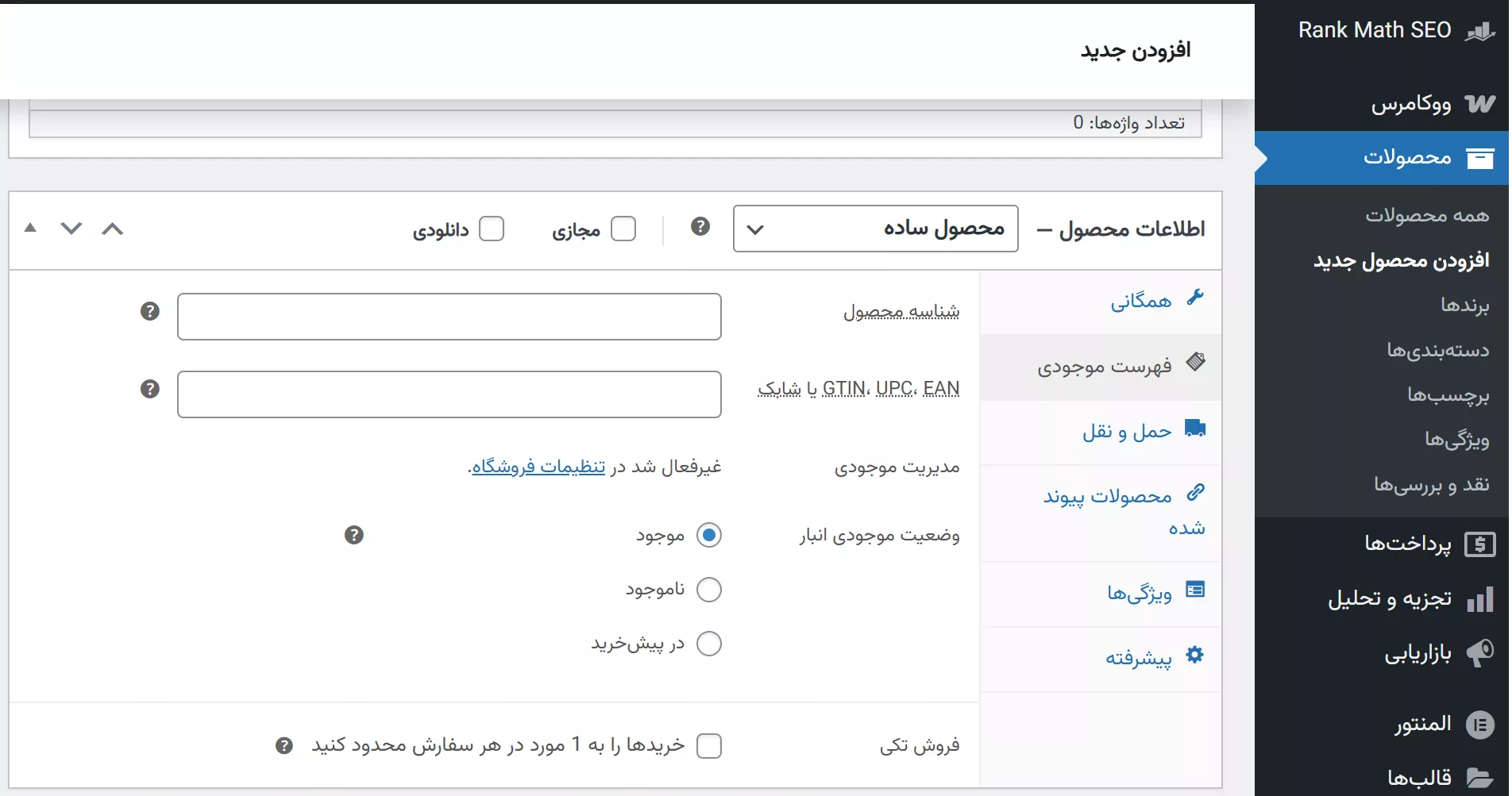Open the محصول ساده product type dropdown
Viewport: 1512px width, 796px height.
click(x=875, y=229)
